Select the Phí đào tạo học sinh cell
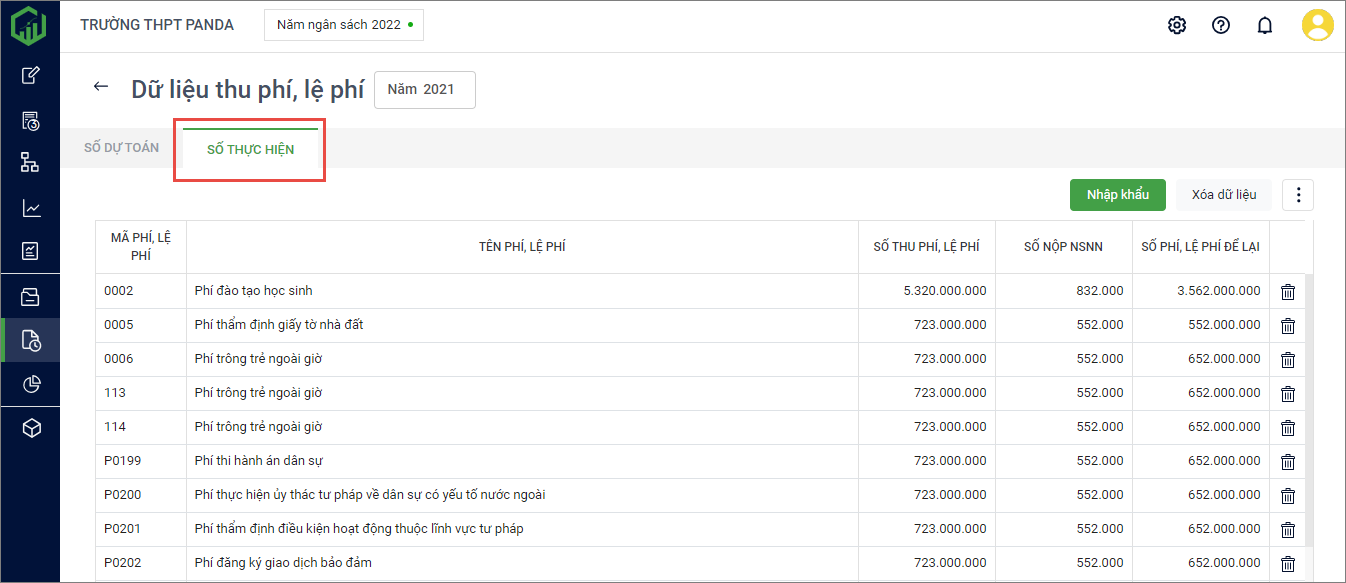The image size is (1346, 583). (254, 291)
